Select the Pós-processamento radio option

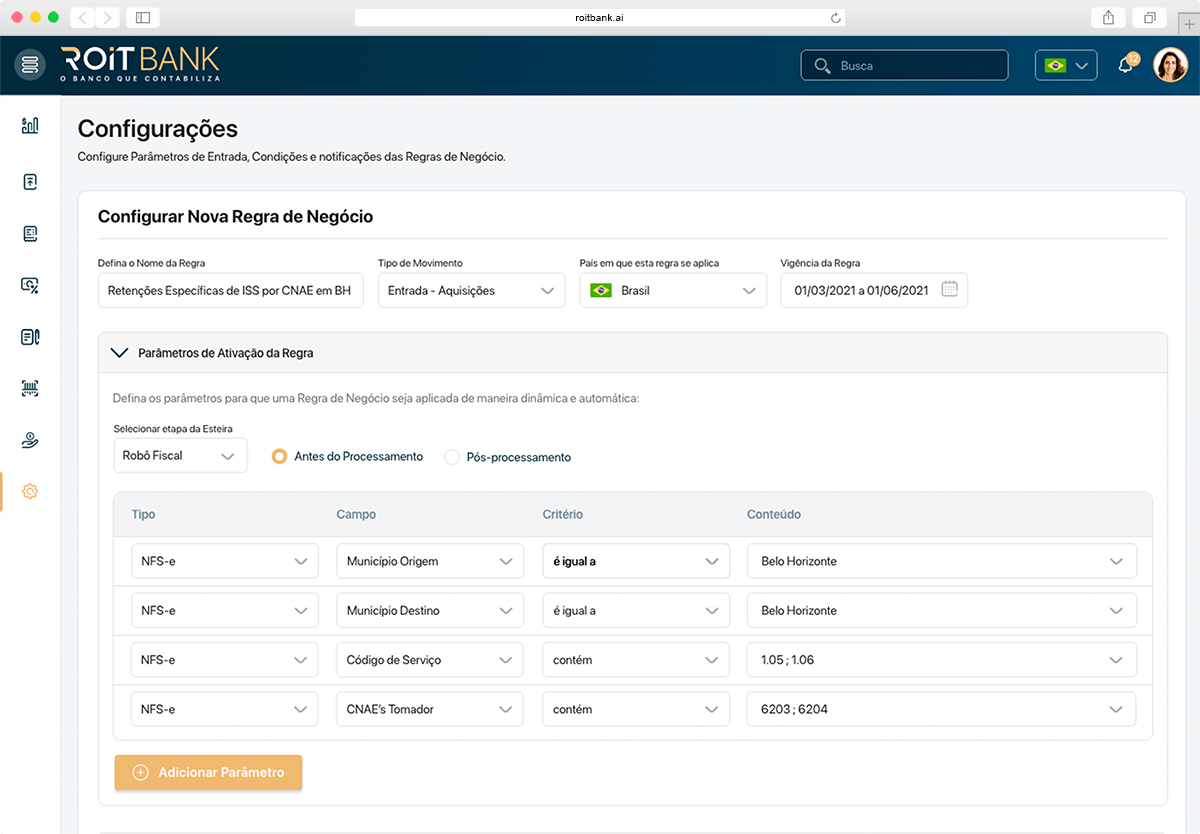point(452,457)
